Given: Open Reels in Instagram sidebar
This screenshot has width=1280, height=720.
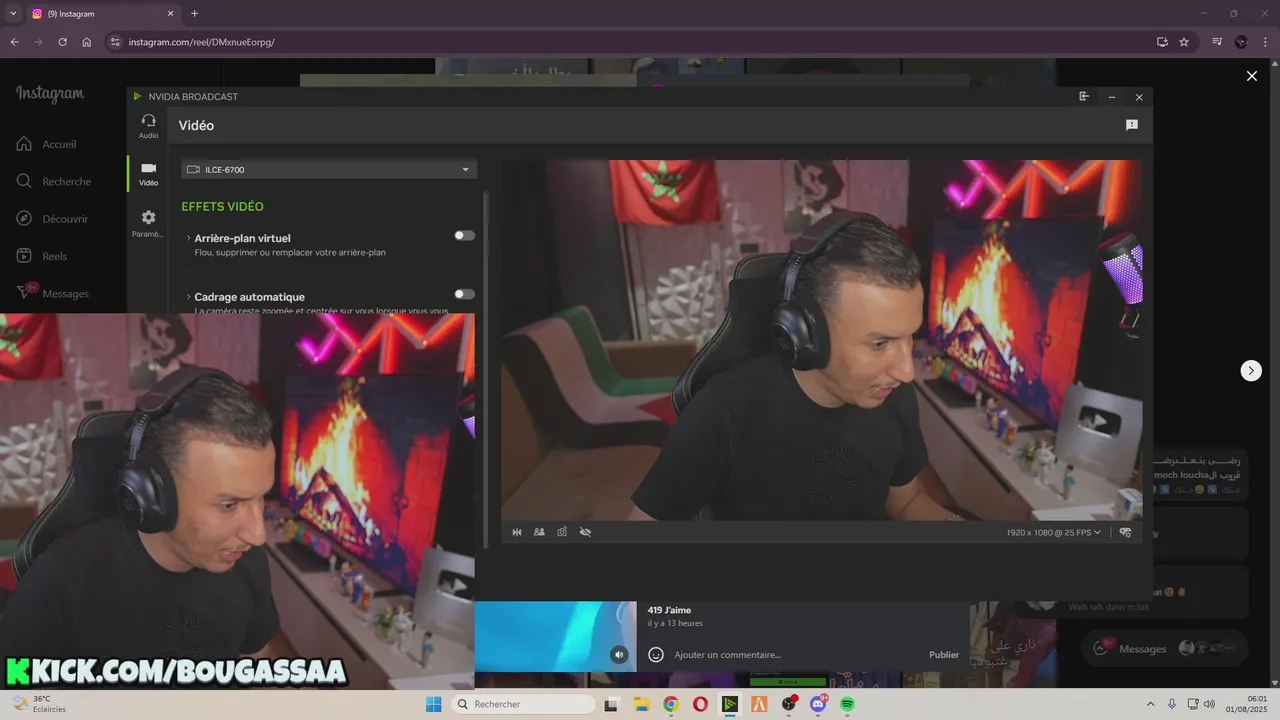Looking at the screenshot, I should click(x=42, y=256).
